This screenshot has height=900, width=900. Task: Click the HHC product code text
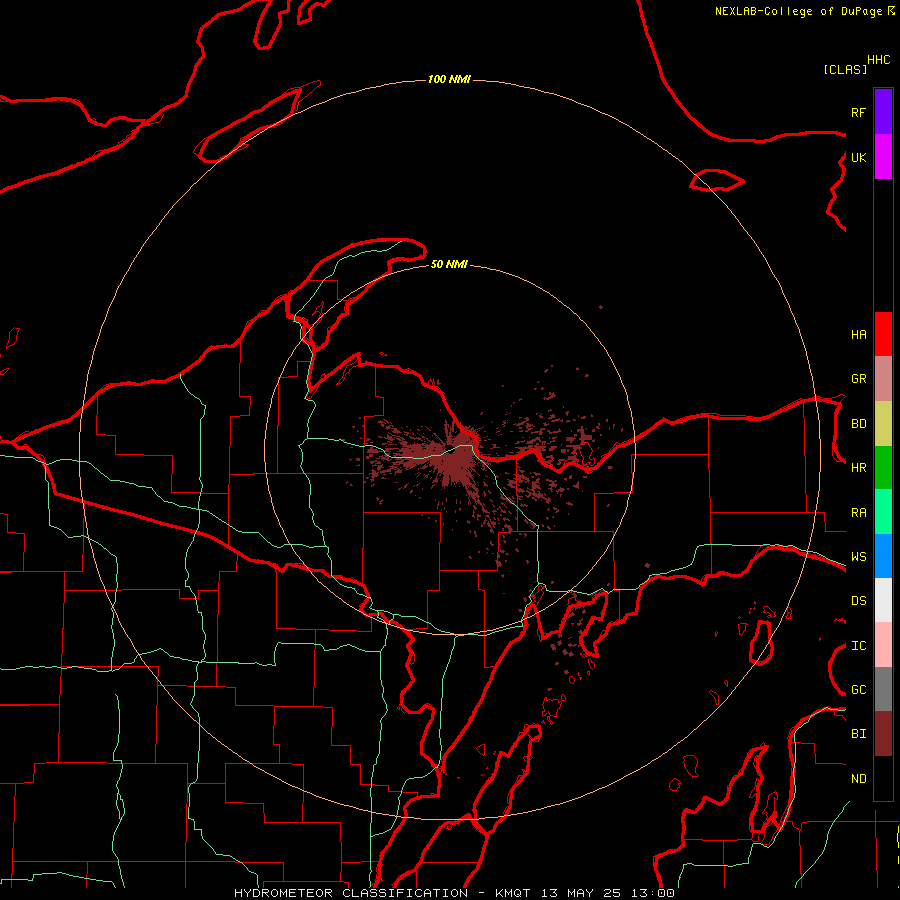(x=878, y=60)
